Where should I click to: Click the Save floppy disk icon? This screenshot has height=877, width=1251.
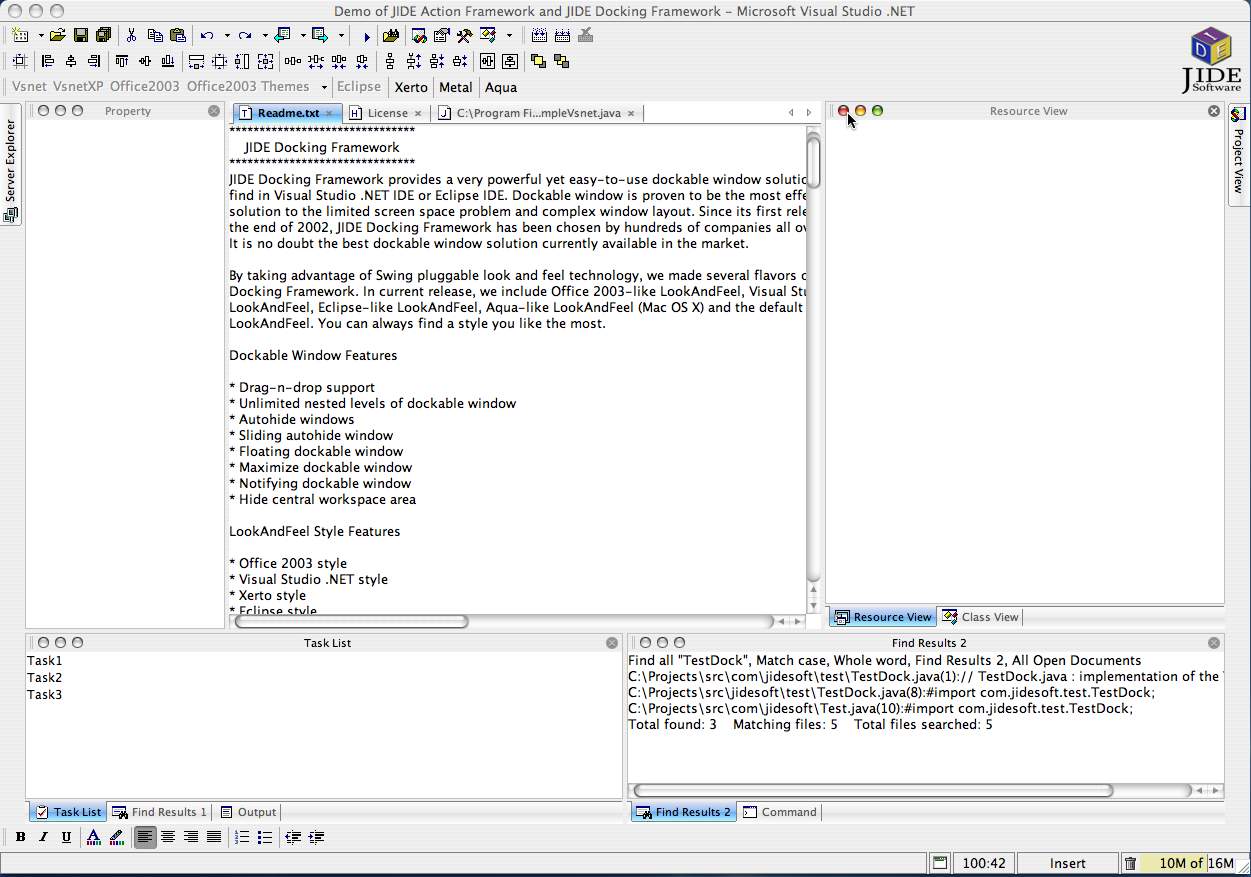click(x=81, y=36)
